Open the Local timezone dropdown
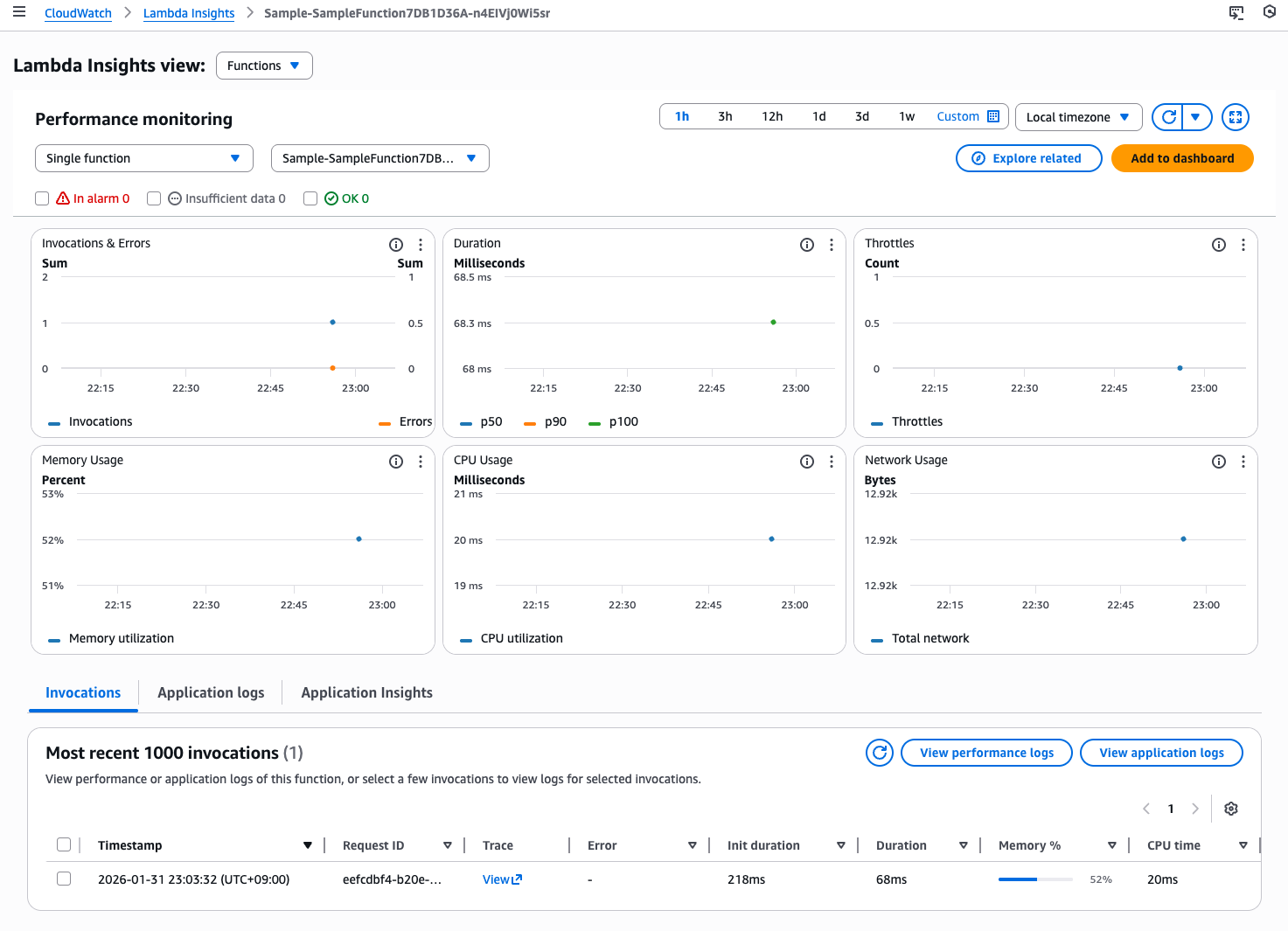 pyautogui.click(x=1077, y=117)
